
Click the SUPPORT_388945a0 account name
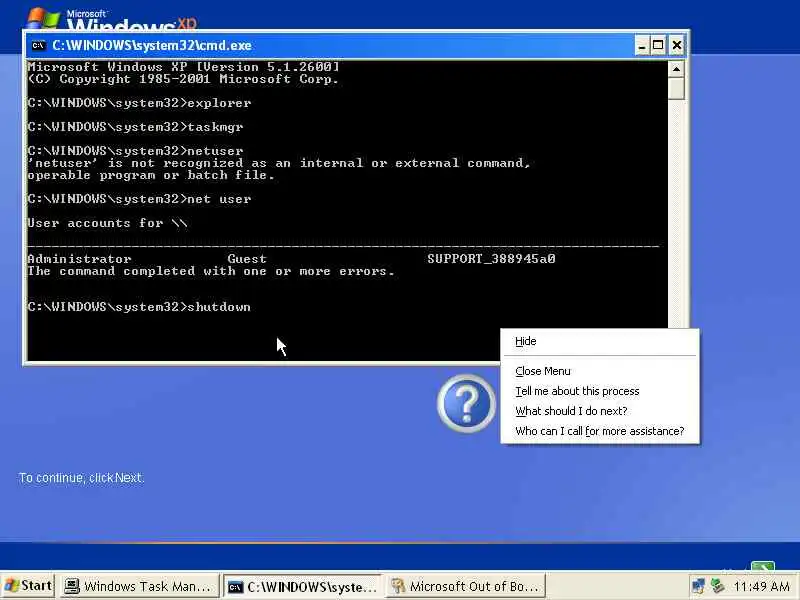(x=491, y=259)
